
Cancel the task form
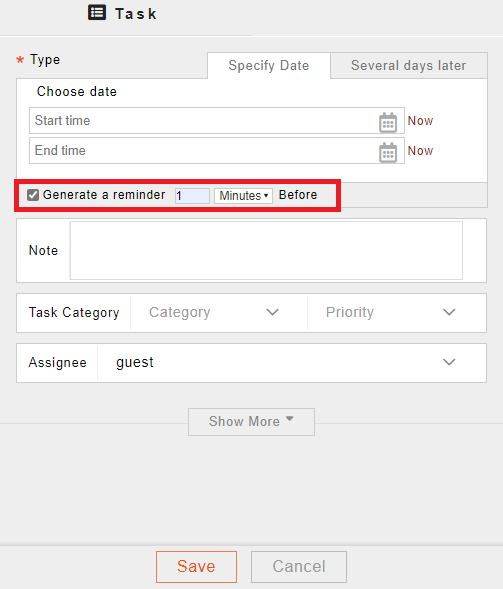pyautogui.click(x=299, y=566)
